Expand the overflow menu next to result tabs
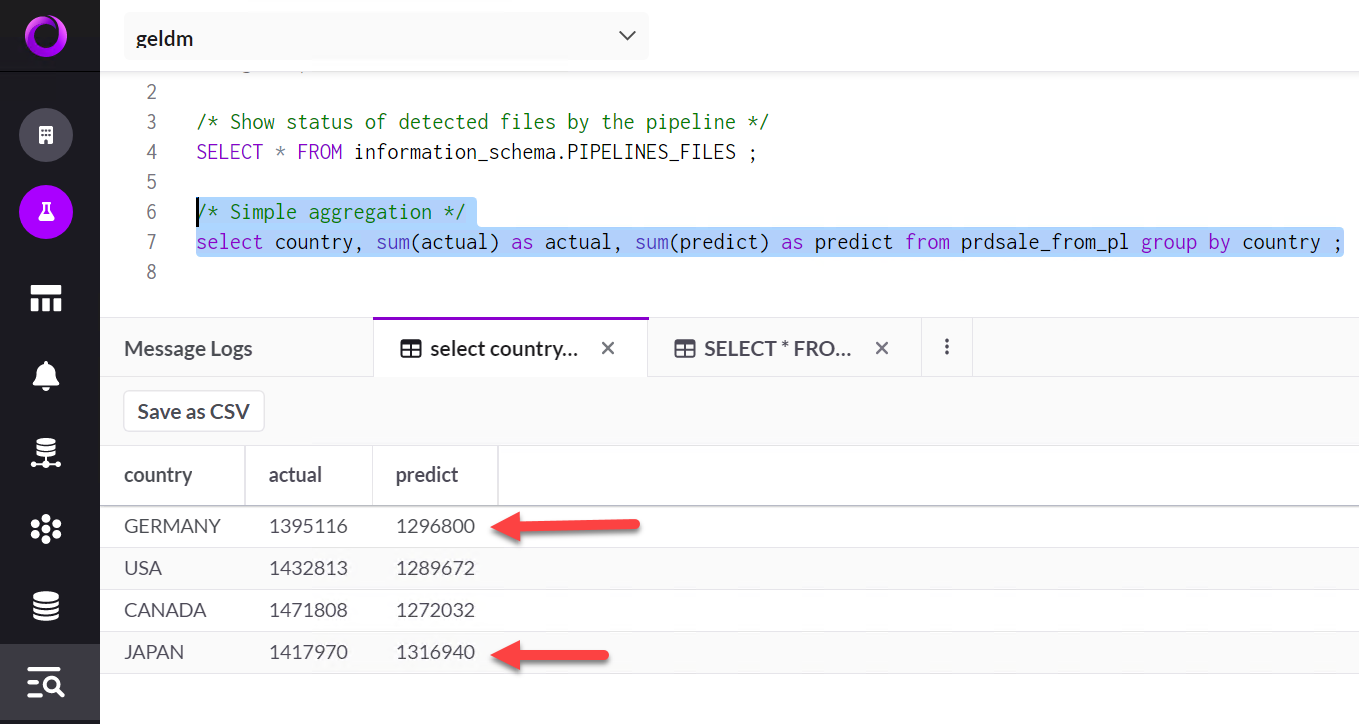This screenshot has width=1359, height=724. pyautogui.click(x=946, y=347)
